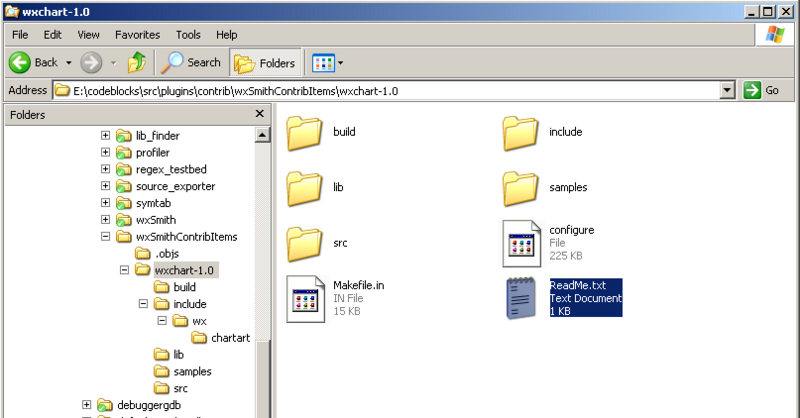Select the include folder icon in file pane
This screenshot has height=418, width=800.
(x=520, y=133)
